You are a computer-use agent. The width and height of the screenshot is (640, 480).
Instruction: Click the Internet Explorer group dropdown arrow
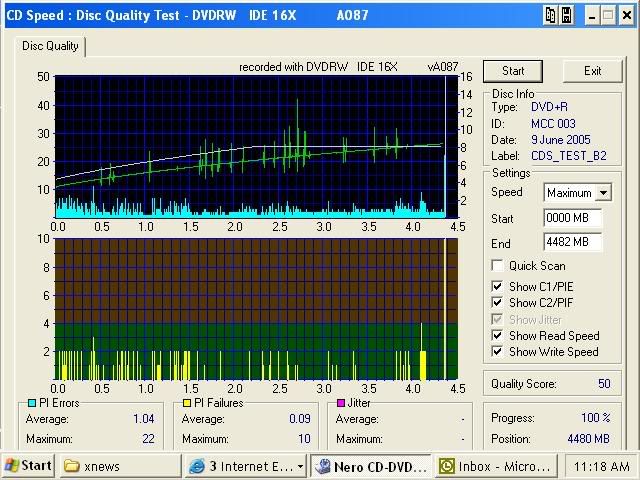300,466
